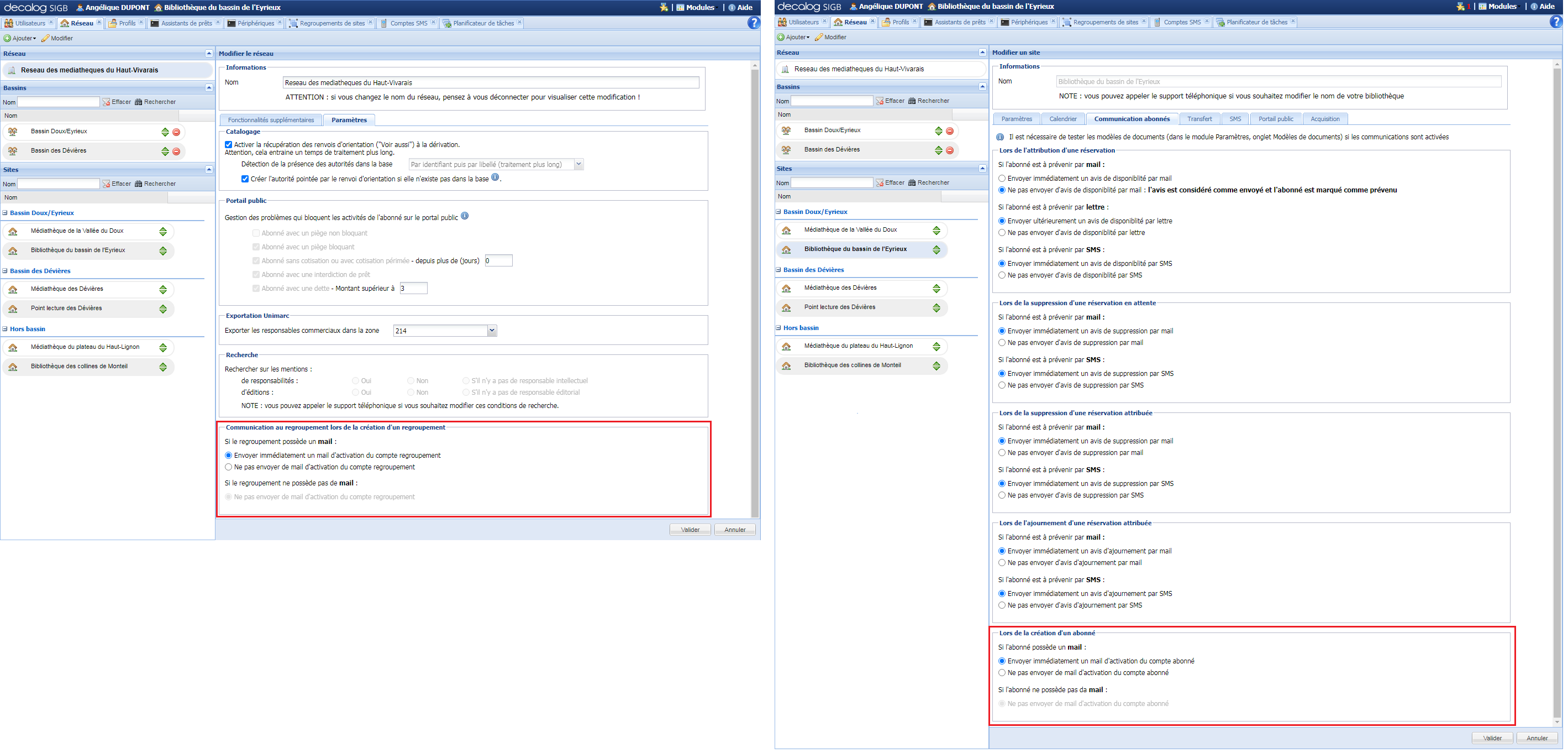Collapse the Bassin des Dévières group in Modifier le réseau view
Image resolution: width=1568 pixels, height=753 pixels.
coord(5,271)
